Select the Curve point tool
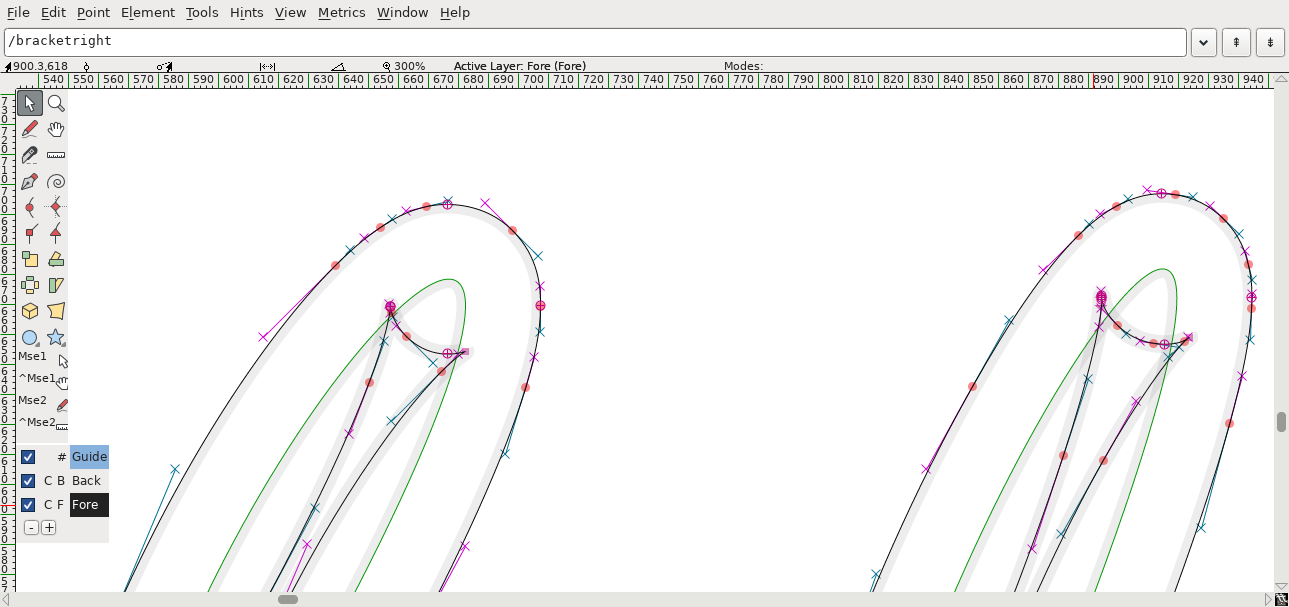1289x607 pixels. coord(30,207)
